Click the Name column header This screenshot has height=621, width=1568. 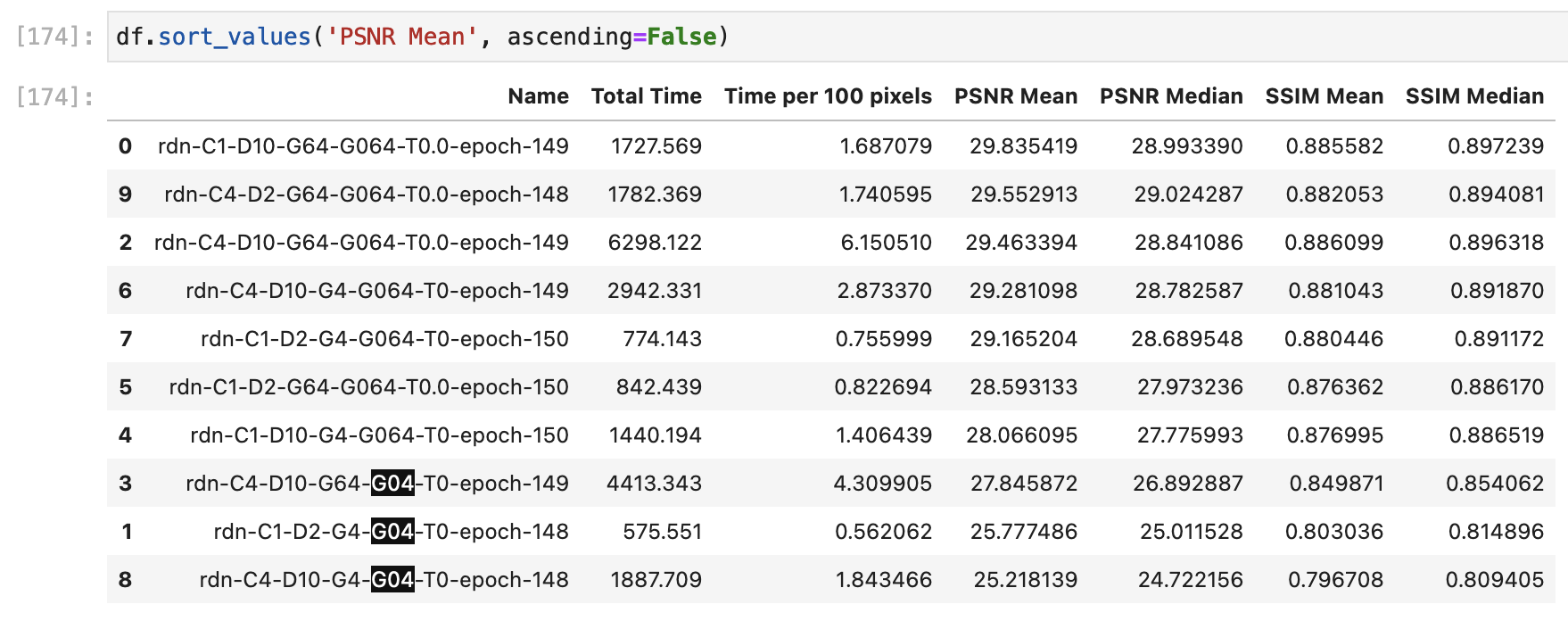click(x=538, y=96)
